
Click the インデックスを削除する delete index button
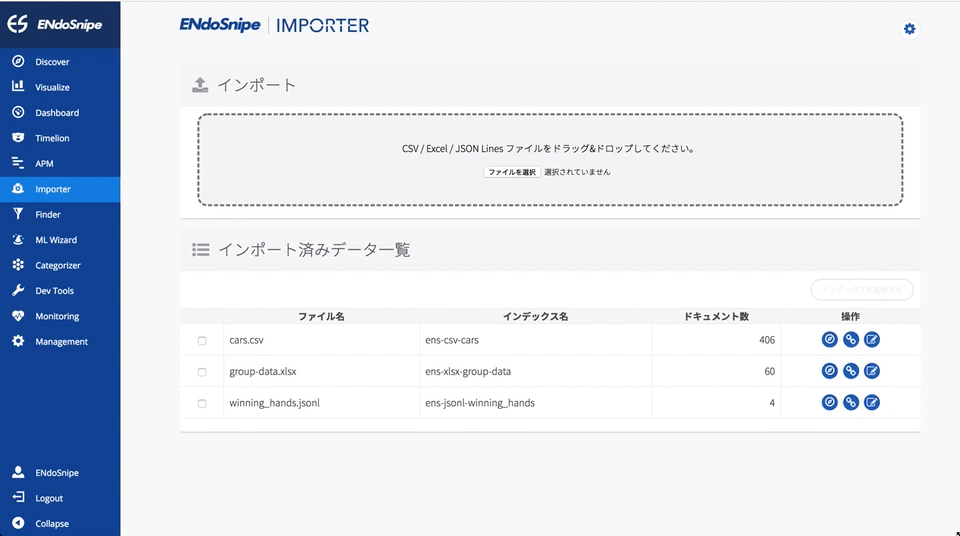(861, 290)
